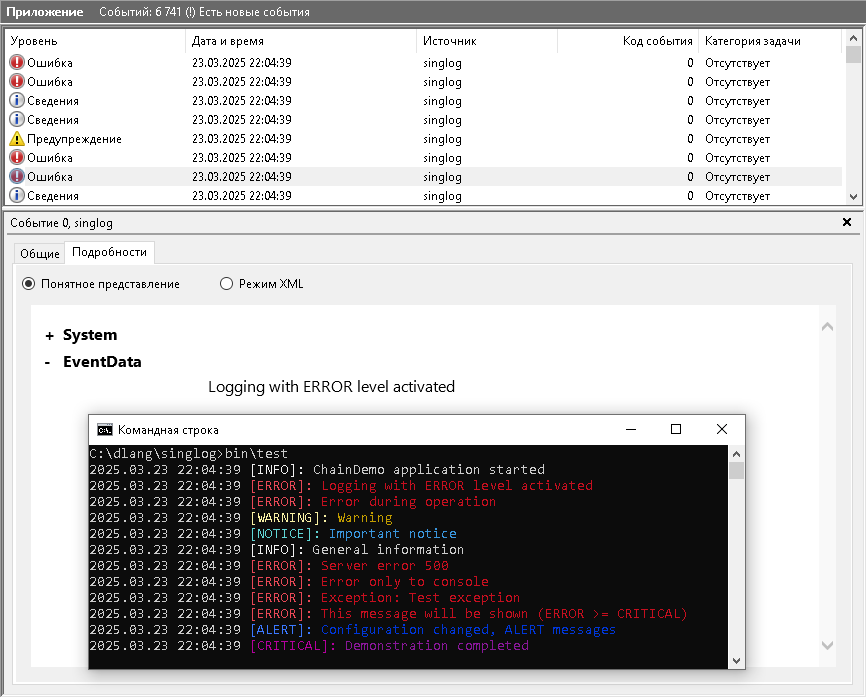Select the Понятное представление radio button
The image size is (866, 697).
click(x=28, y=284)
